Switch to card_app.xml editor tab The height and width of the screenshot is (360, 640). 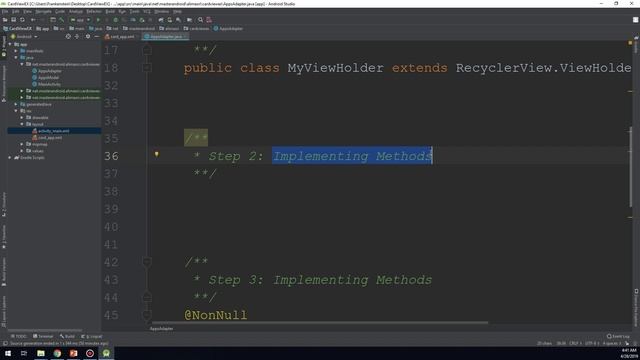click(119, 37)
